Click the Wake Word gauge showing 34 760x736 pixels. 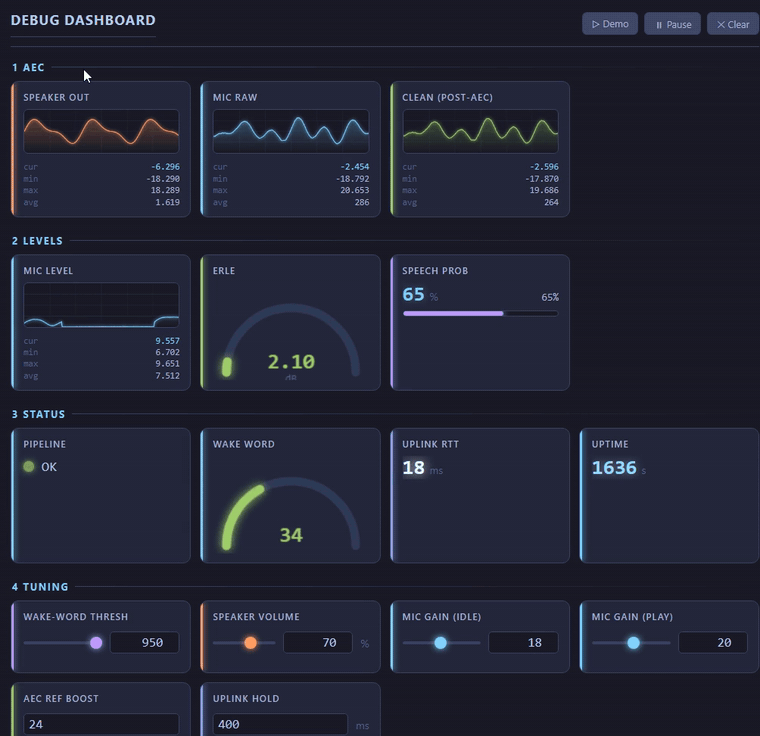[291, 515]
